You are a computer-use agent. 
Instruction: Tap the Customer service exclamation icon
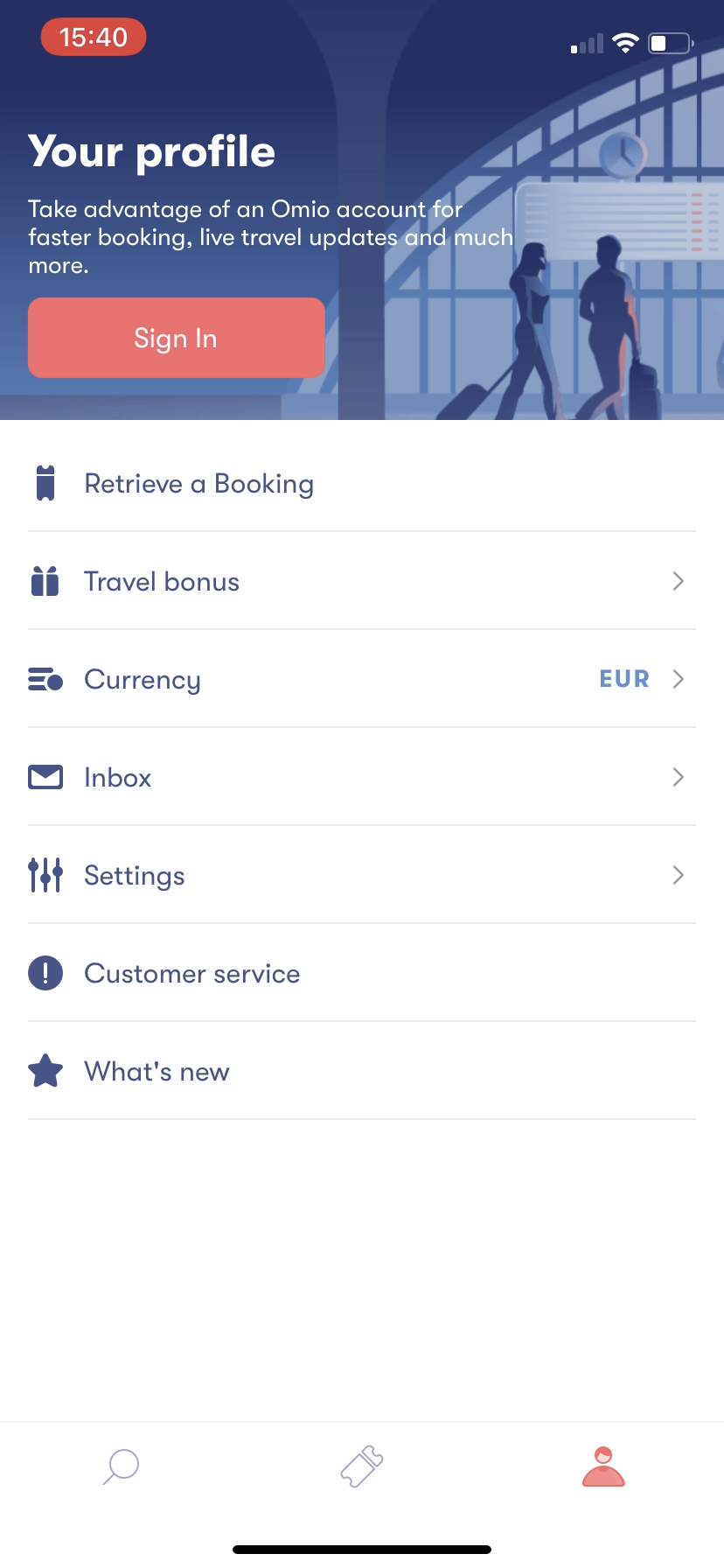(x=45, y=973)
